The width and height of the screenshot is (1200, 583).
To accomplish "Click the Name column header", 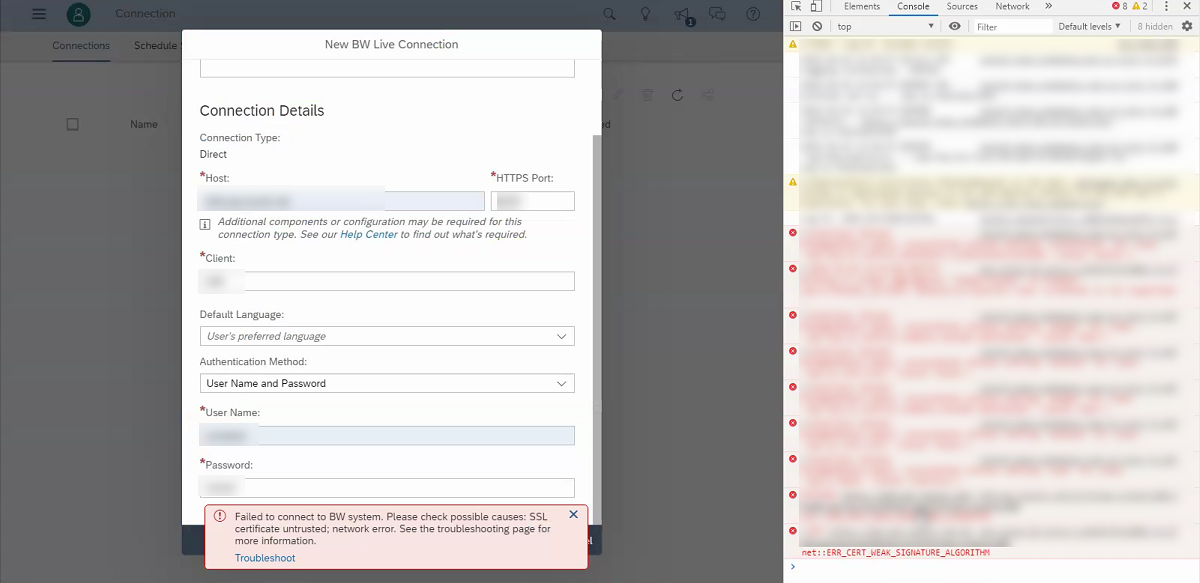I will coord(144,124).
